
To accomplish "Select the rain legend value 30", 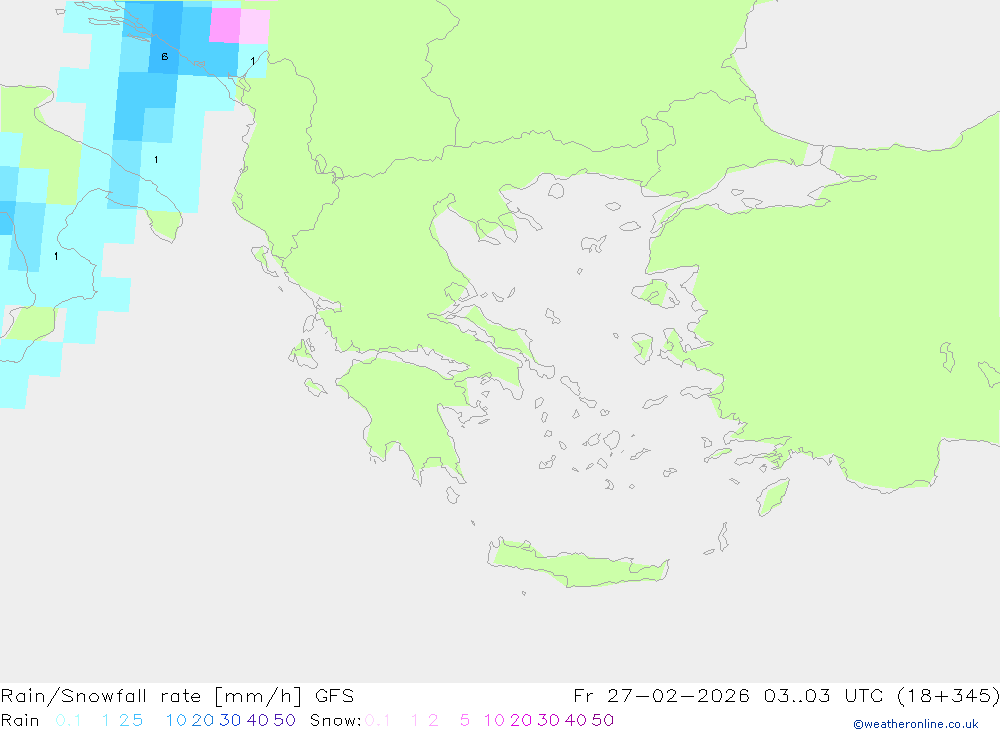I will (230, 720).
